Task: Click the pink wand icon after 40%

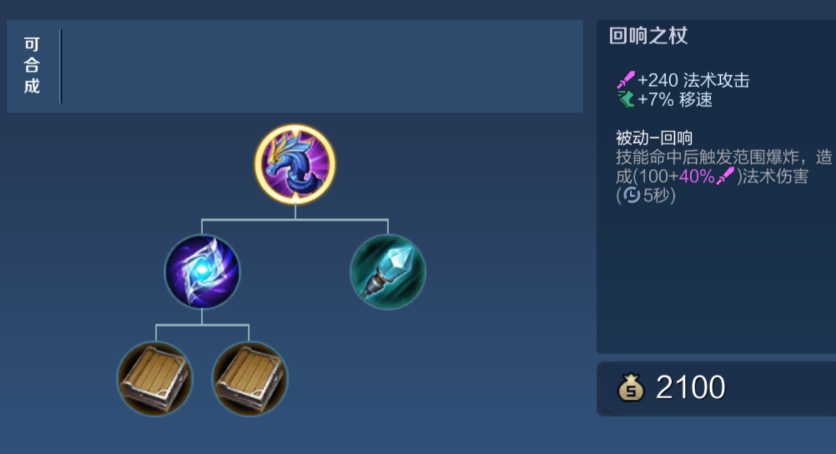Action: [x=726, y=176]
